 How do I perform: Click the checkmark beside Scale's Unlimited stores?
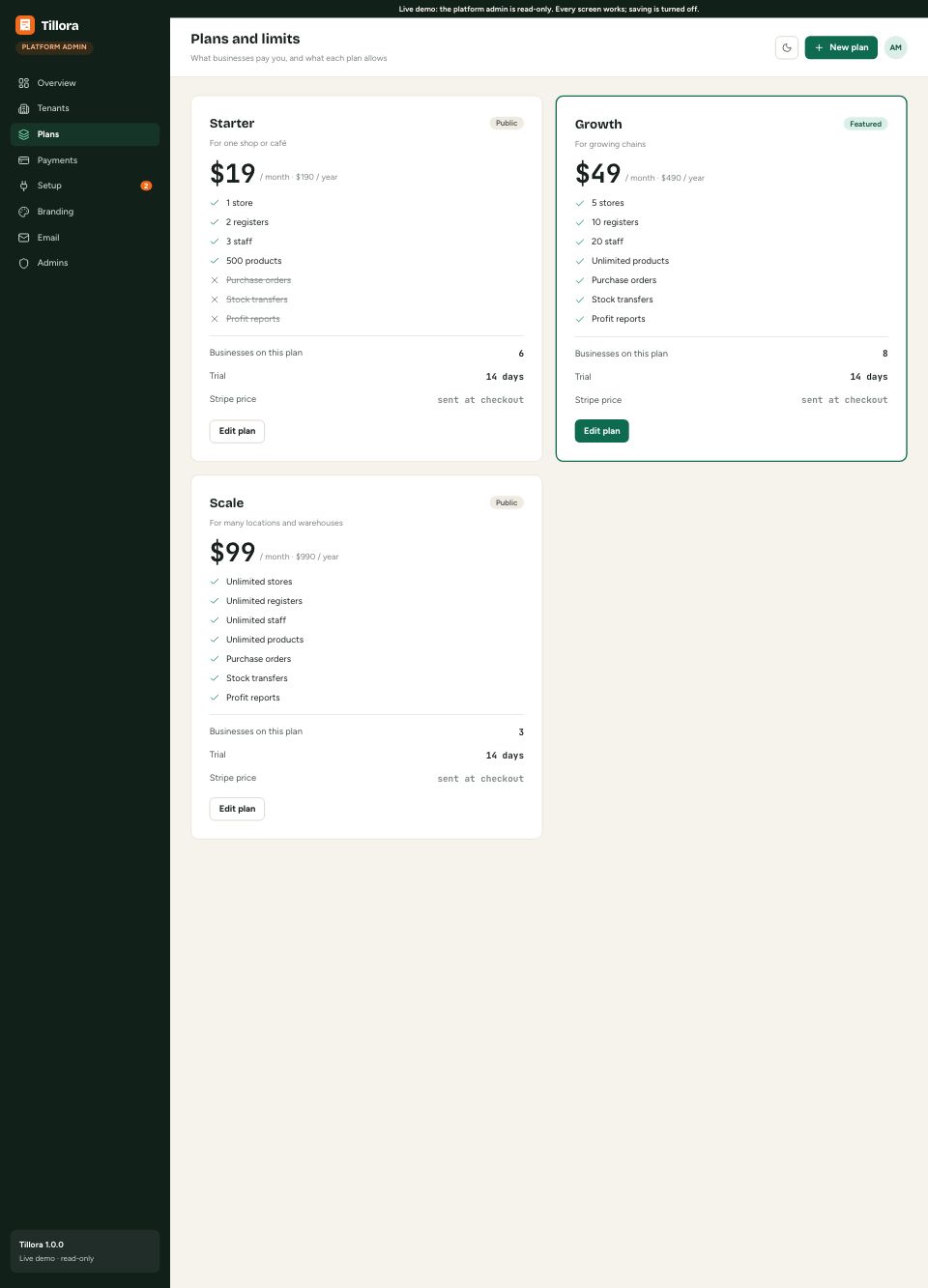click(x=215, y=582)
